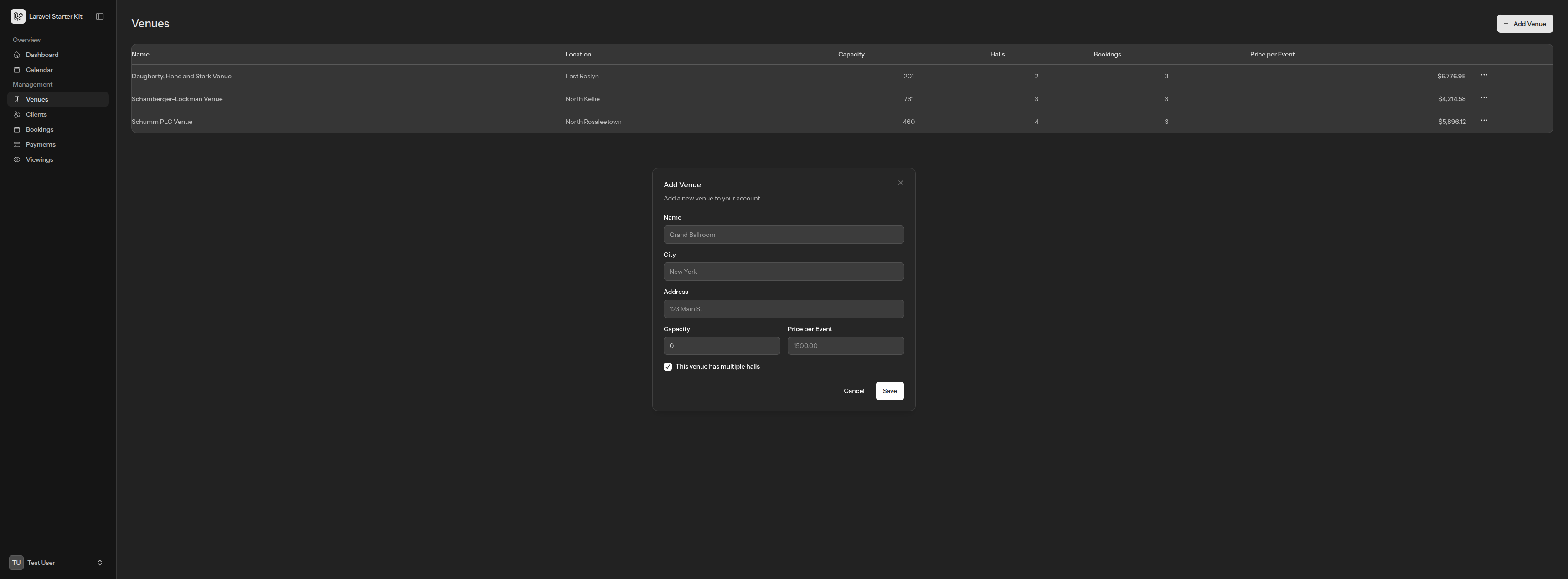Cancel the Add Venue dialog
1568x579 pixels.
pos(853,391)
